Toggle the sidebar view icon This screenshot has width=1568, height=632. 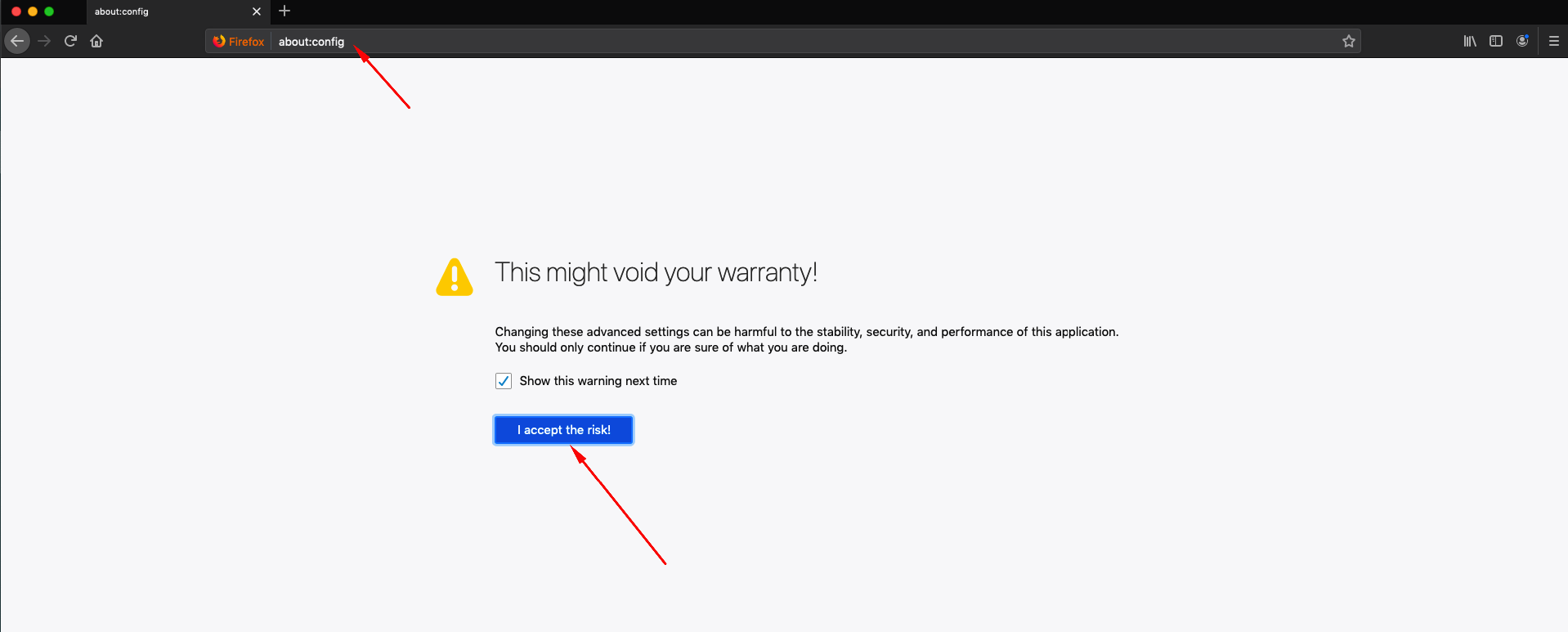(1496, 41)
